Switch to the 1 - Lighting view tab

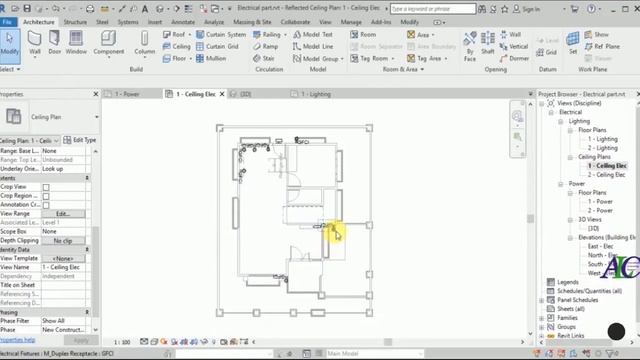(x=316, y=94)
